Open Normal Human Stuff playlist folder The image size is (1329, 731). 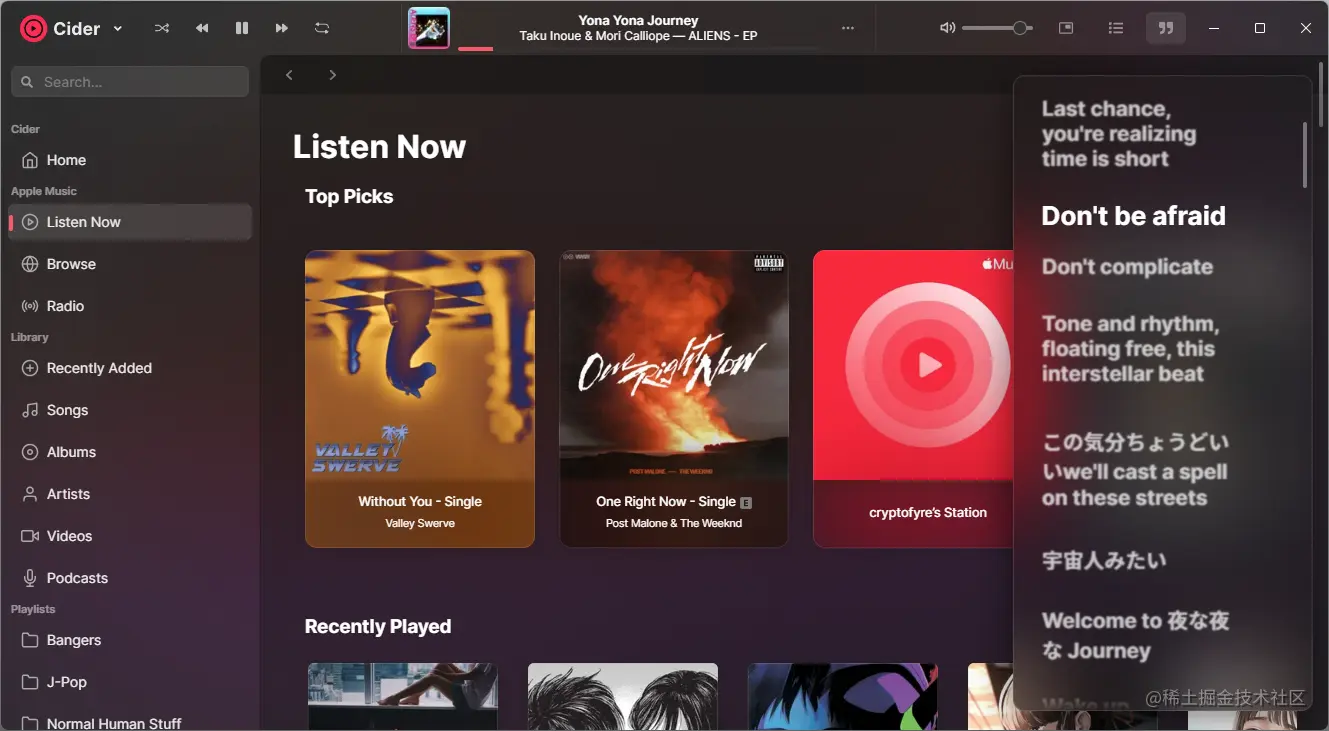click(130, 722)
